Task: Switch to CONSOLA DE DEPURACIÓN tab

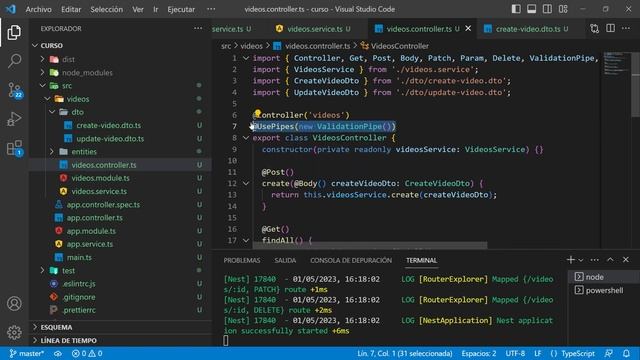Action: tap(351, 260)
